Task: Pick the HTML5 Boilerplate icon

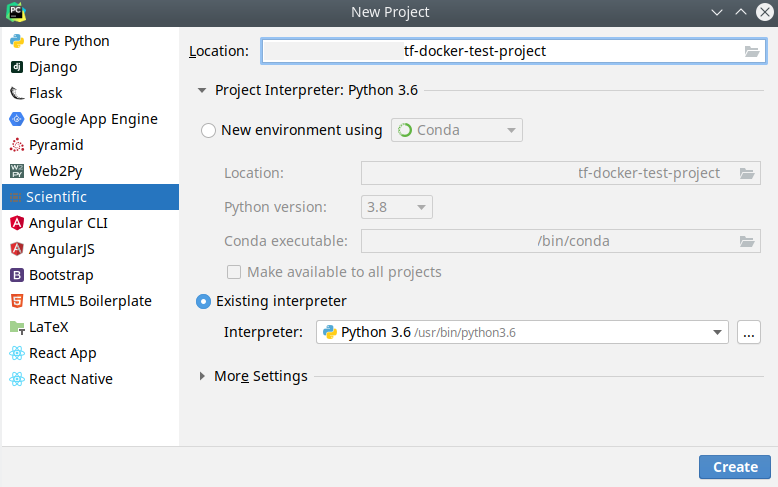Action: click(17, 301)
